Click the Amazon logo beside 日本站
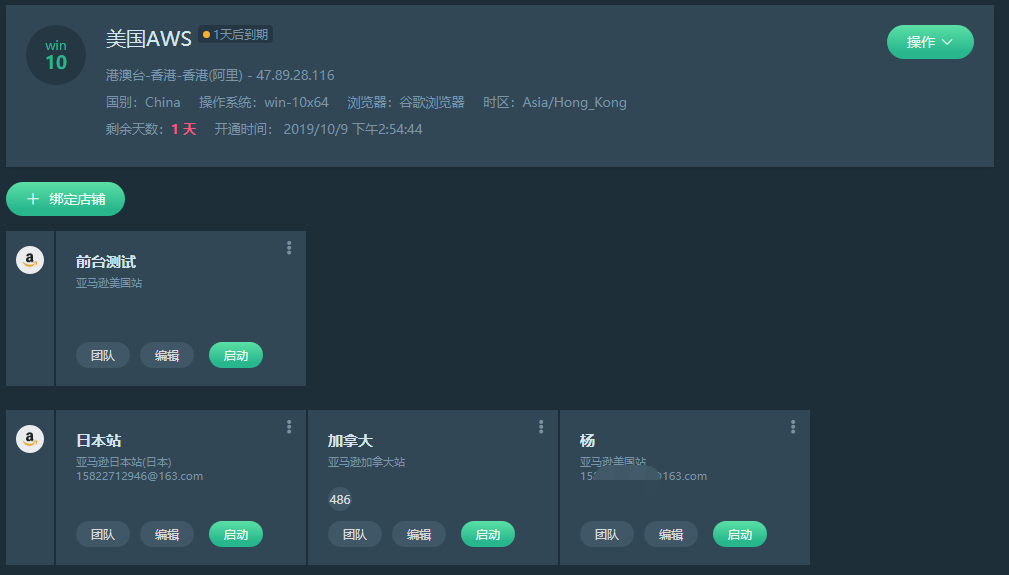Screen dimensions: 1009x575 [x=30, y=439]
